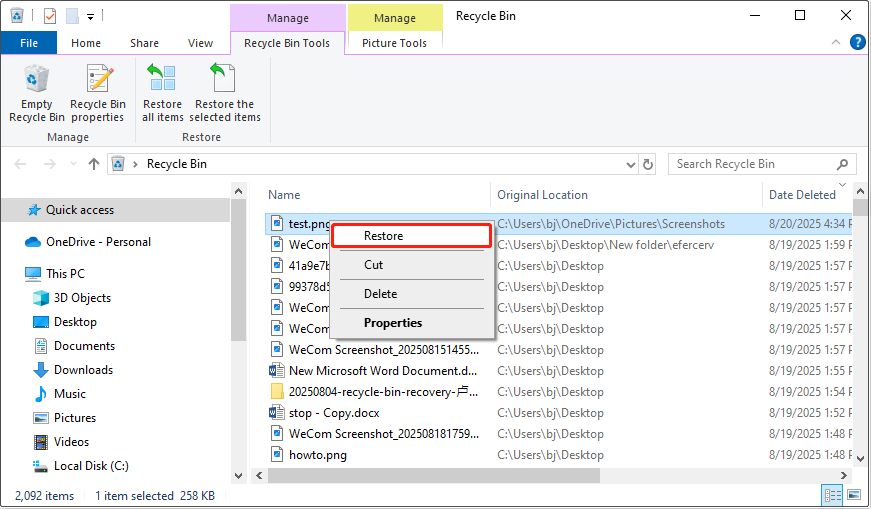The height and width of the screenshot is (509, 871).
Task: Click the Up one level arrow
Action: 94,164
